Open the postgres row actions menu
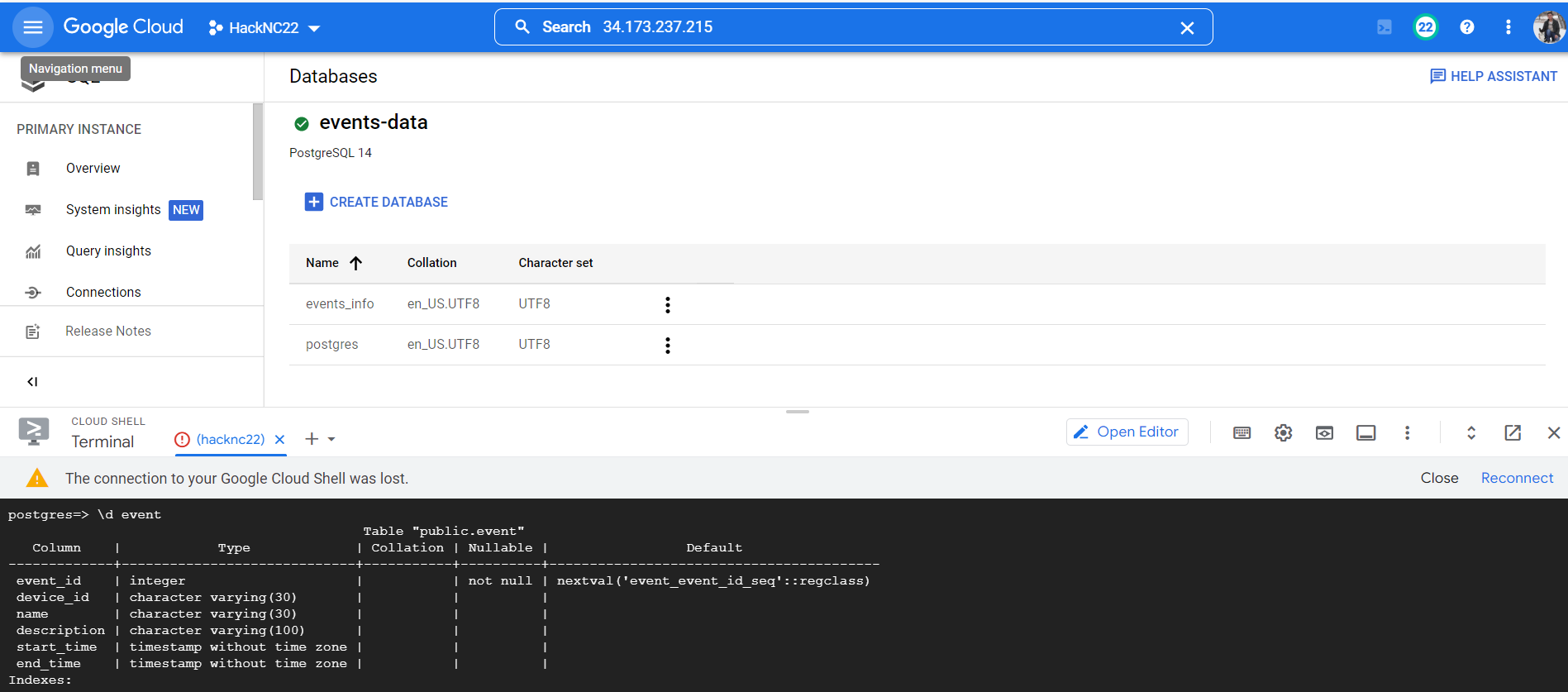Viewport: 1568px width, 692px height. coord(668,345)
